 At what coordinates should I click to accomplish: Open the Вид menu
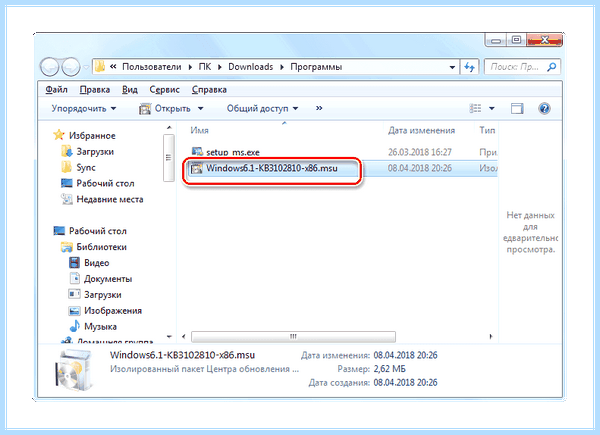click(130, 90)
